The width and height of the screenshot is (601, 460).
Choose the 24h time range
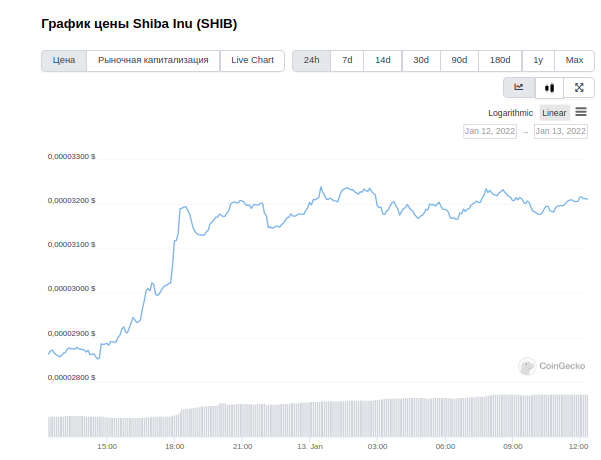(x=311, y=61)
